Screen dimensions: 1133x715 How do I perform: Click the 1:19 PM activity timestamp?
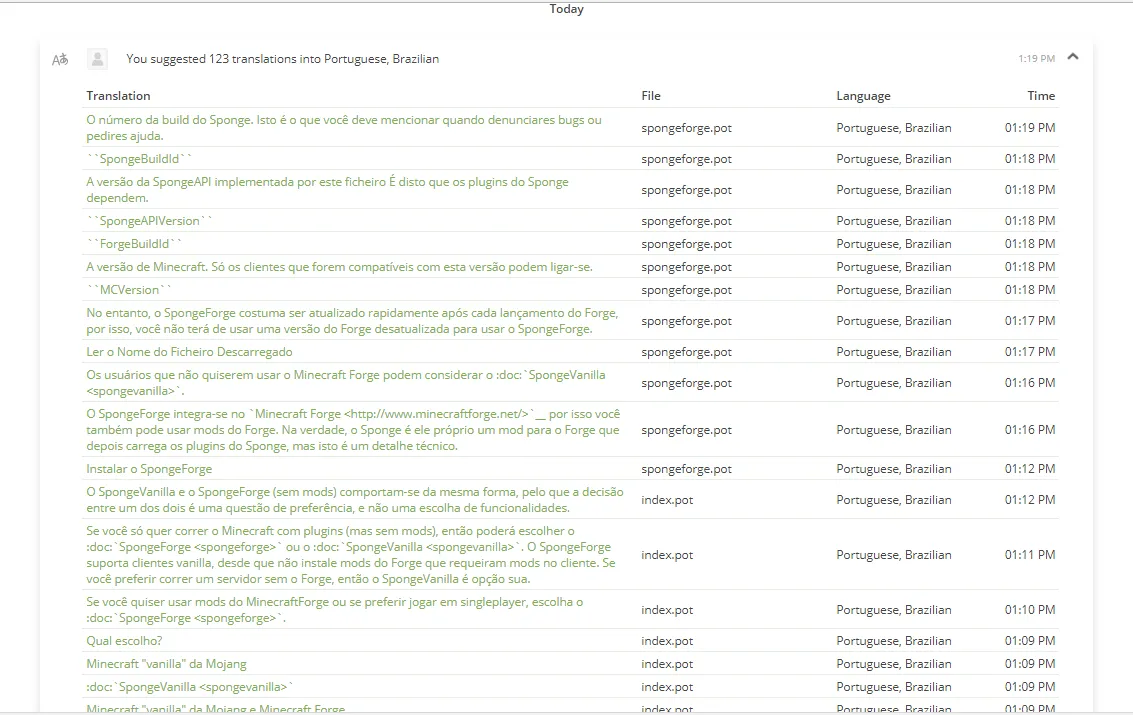[1037, 58]
